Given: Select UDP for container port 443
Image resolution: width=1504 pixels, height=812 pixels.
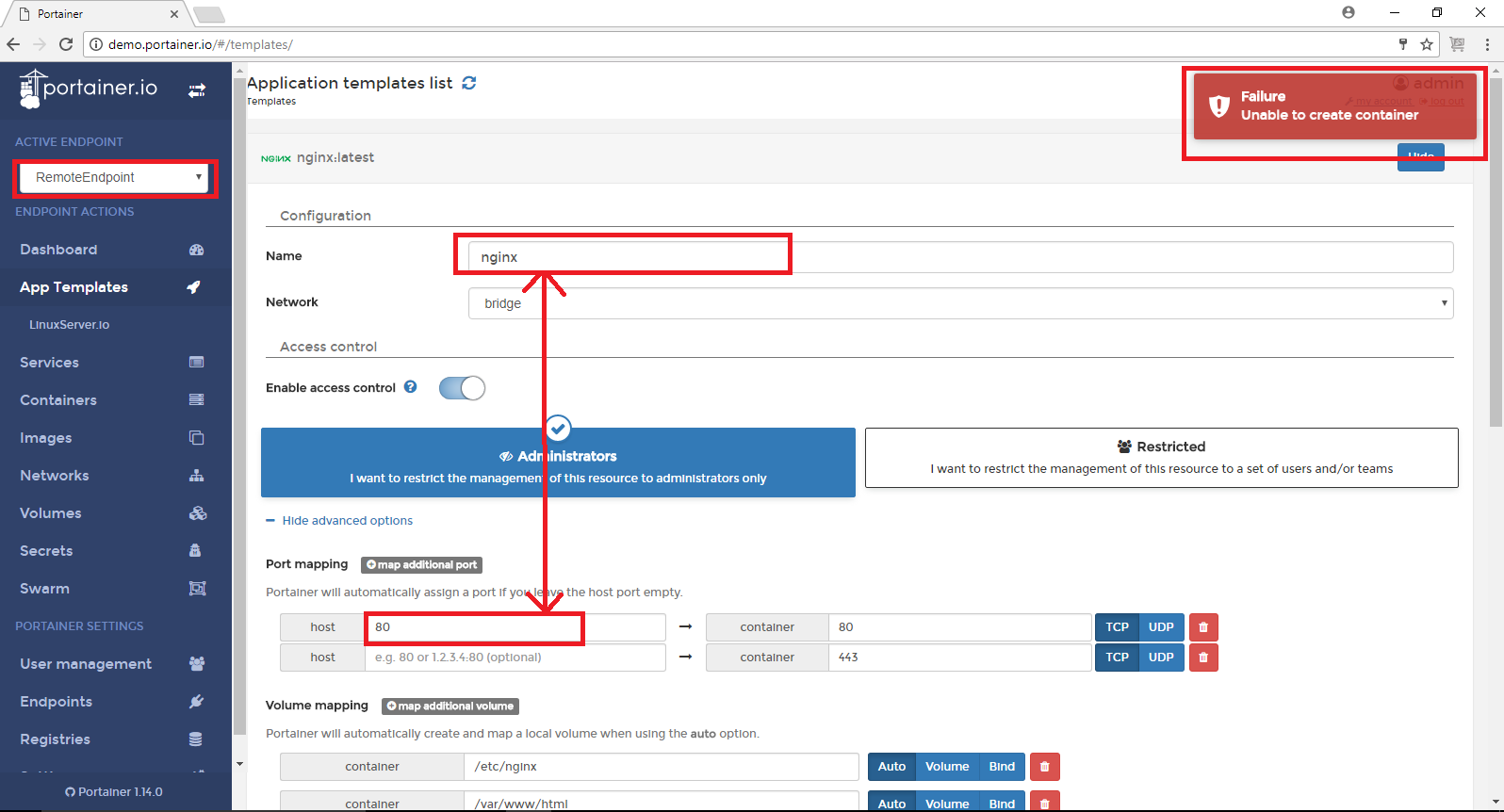Looking at the screenshot, I should [1161, 658].
